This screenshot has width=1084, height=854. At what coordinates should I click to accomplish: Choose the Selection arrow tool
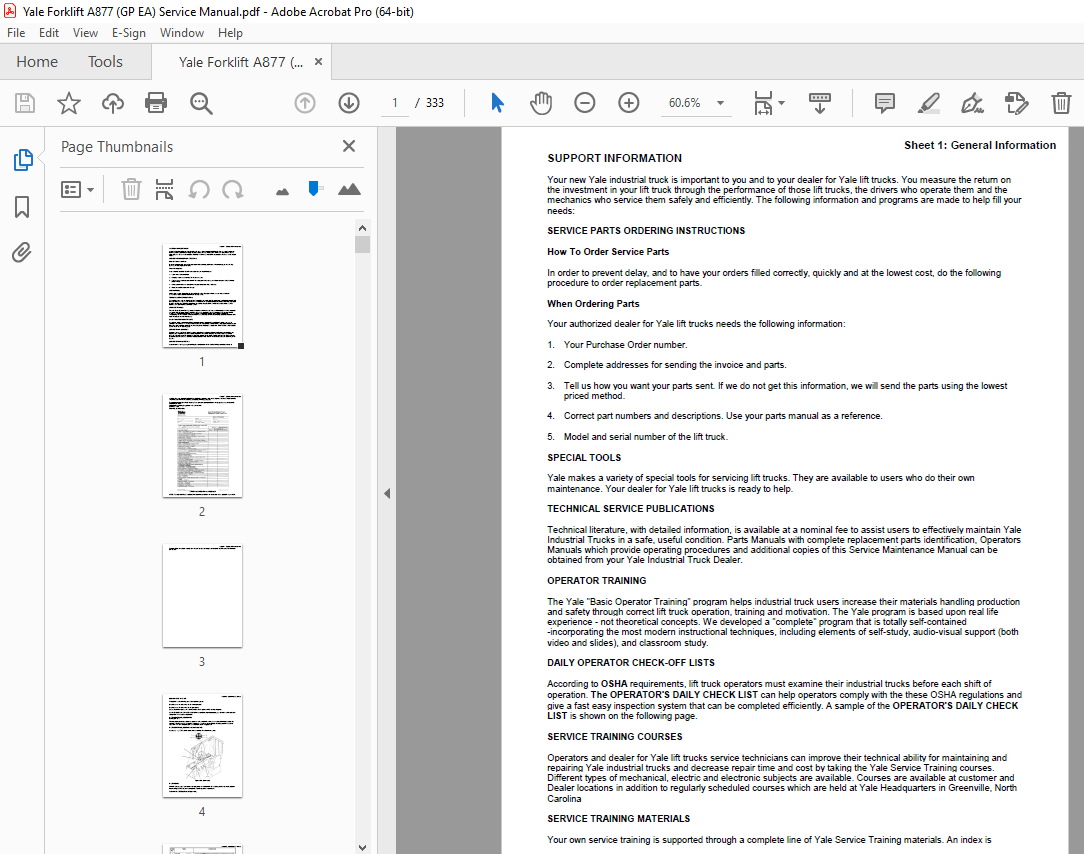497,103
